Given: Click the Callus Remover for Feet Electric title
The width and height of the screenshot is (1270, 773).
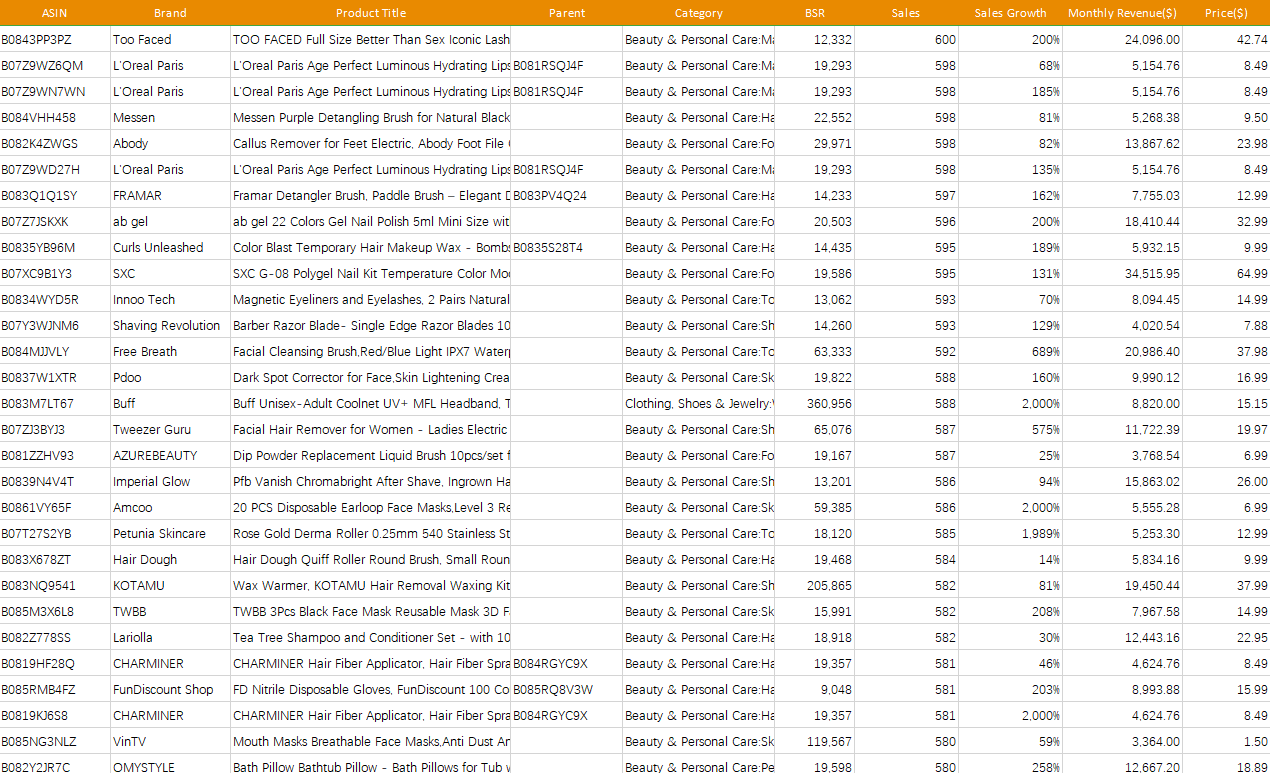Looking at the screenshot, I should 371,144.
